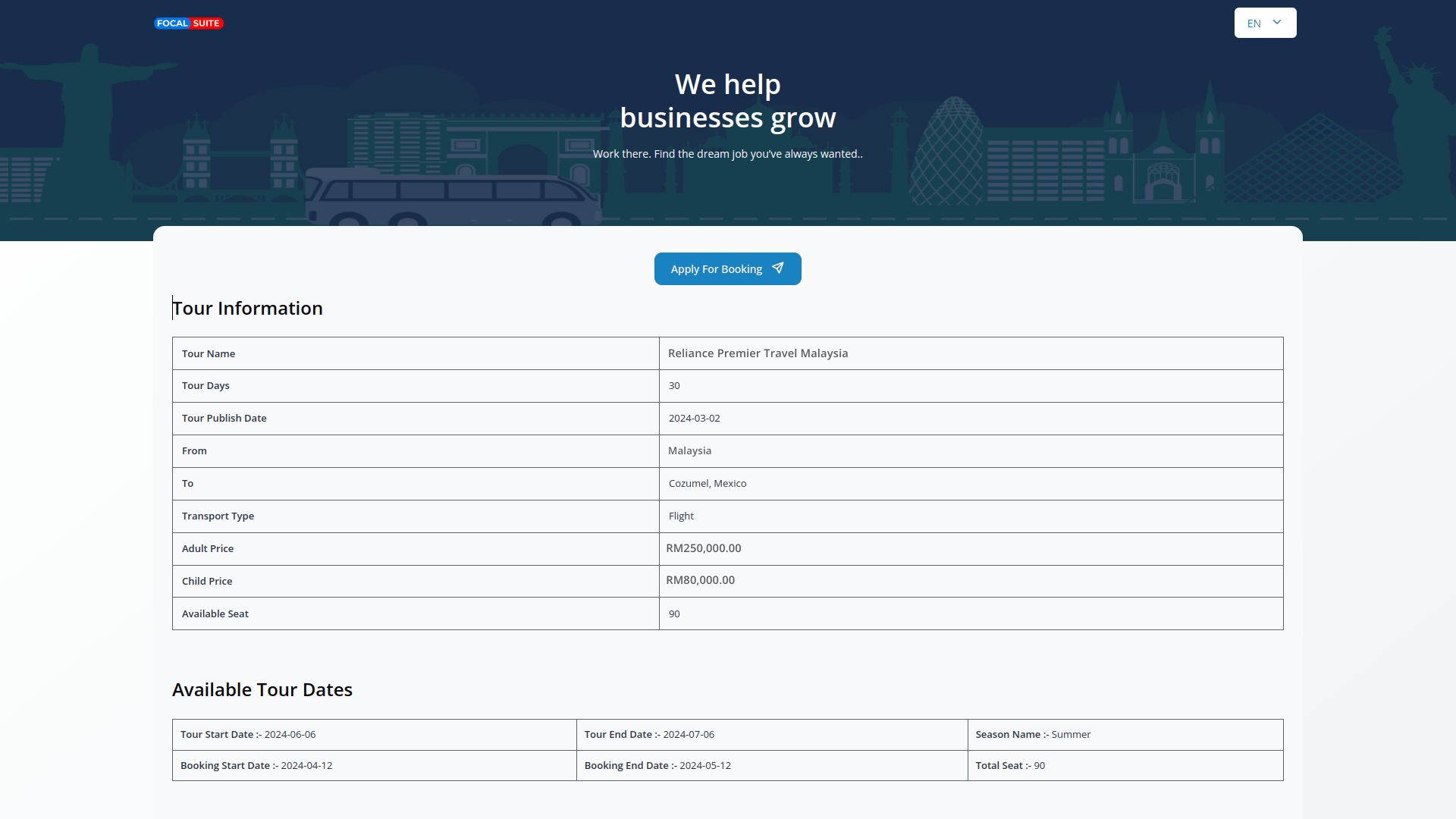This screenshot has height=819, width=1456.
Task: Open the EN language dropdown
Action: [x=1265, y=24]
